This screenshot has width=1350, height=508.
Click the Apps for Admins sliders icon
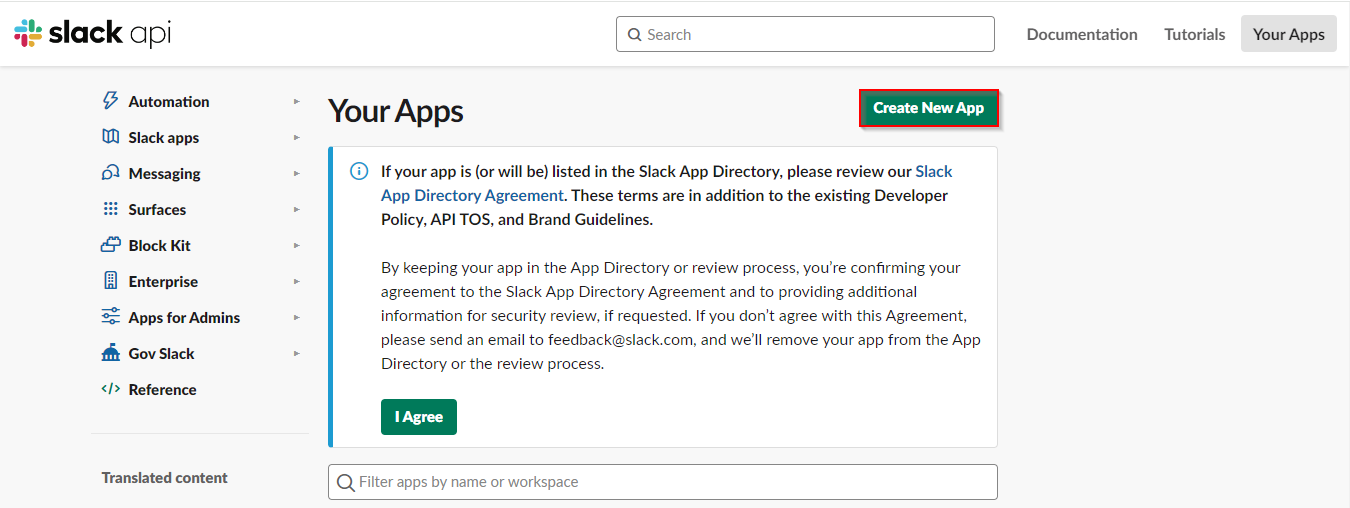111,317
